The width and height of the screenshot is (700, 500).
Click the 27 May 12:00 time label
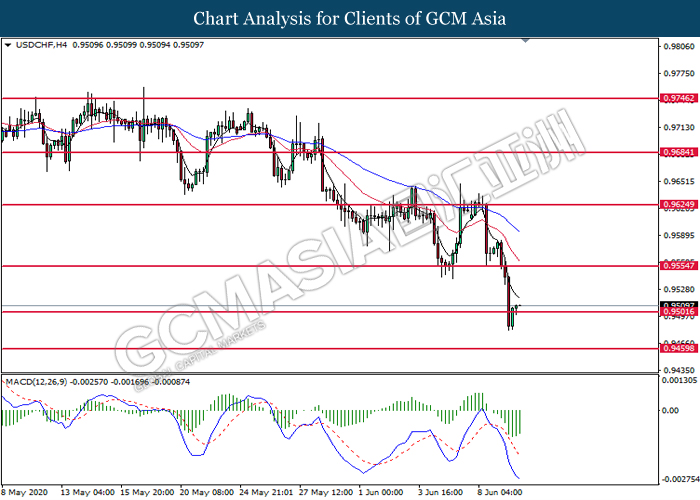coord(326,492)
